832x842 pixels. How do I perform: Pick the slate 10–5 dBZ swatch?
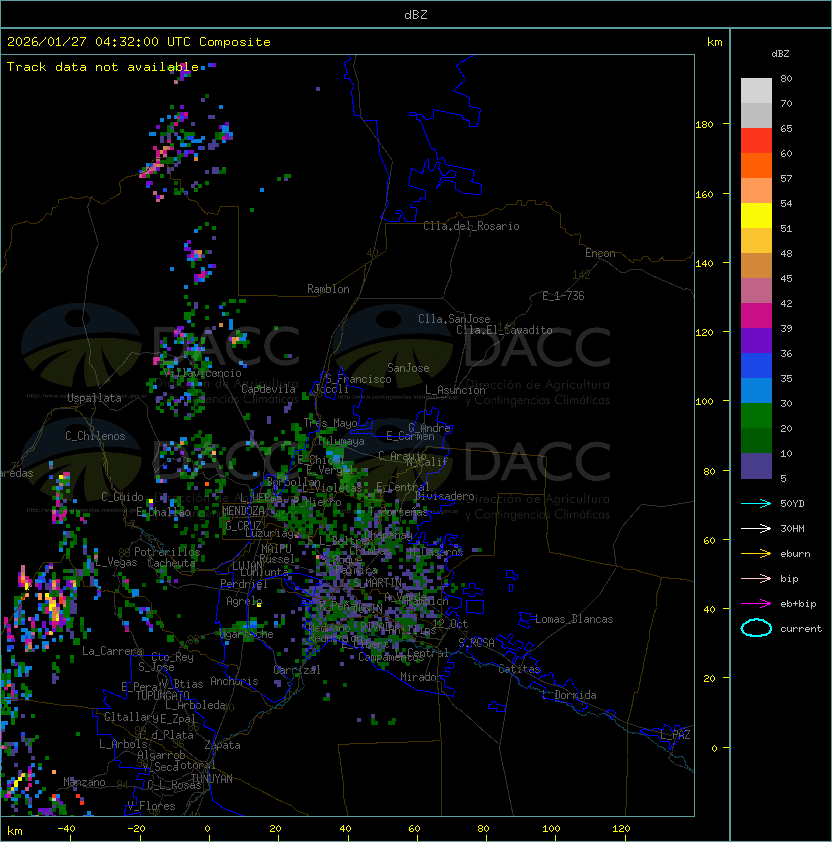coord(756,466)
